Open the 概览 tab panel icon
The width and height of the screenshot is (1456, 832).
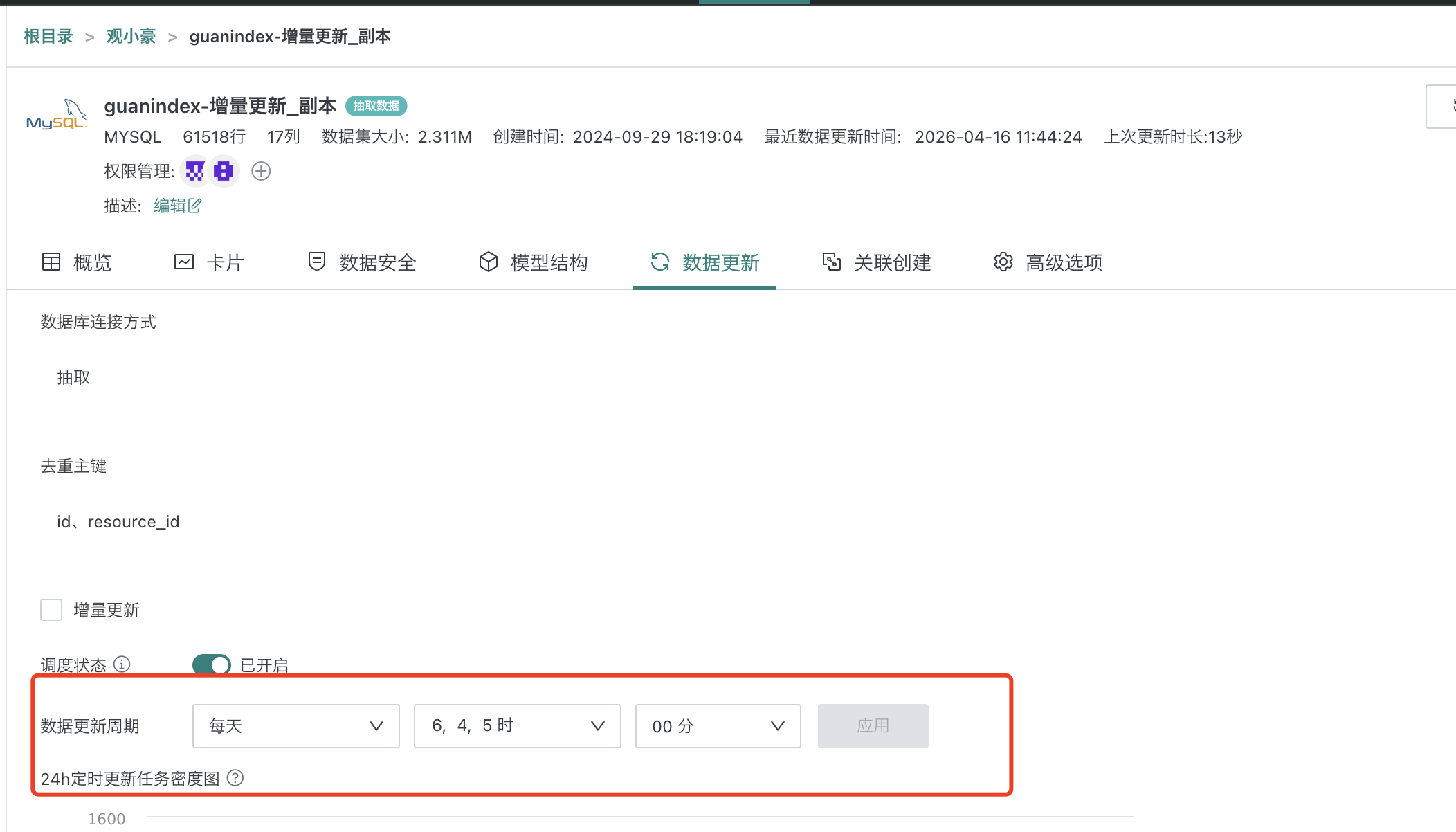51,262
